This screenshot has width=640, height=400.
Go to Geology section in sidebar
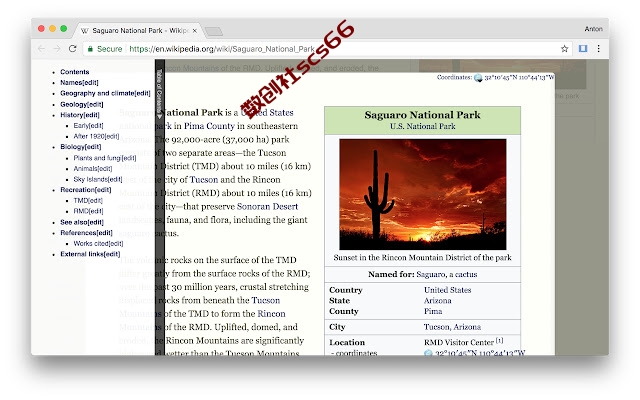(82, 104)
